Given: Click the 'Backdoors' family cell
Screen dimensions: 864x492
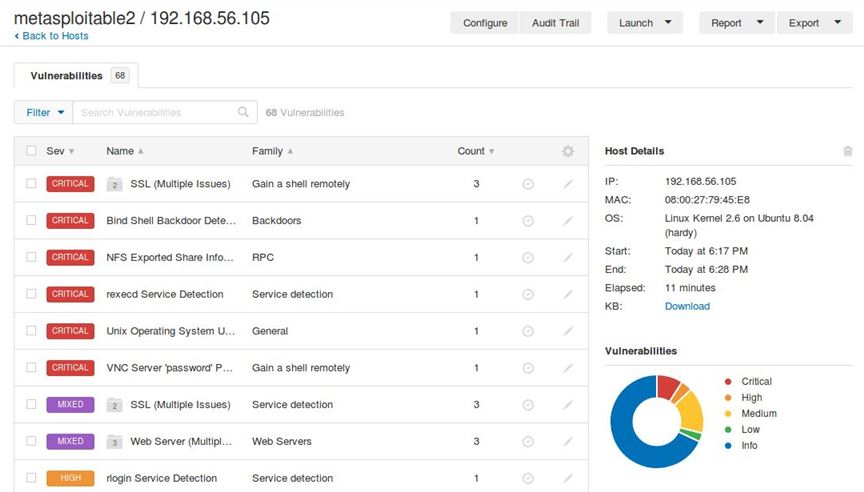Looking at the screenshot, I should 277,221.
